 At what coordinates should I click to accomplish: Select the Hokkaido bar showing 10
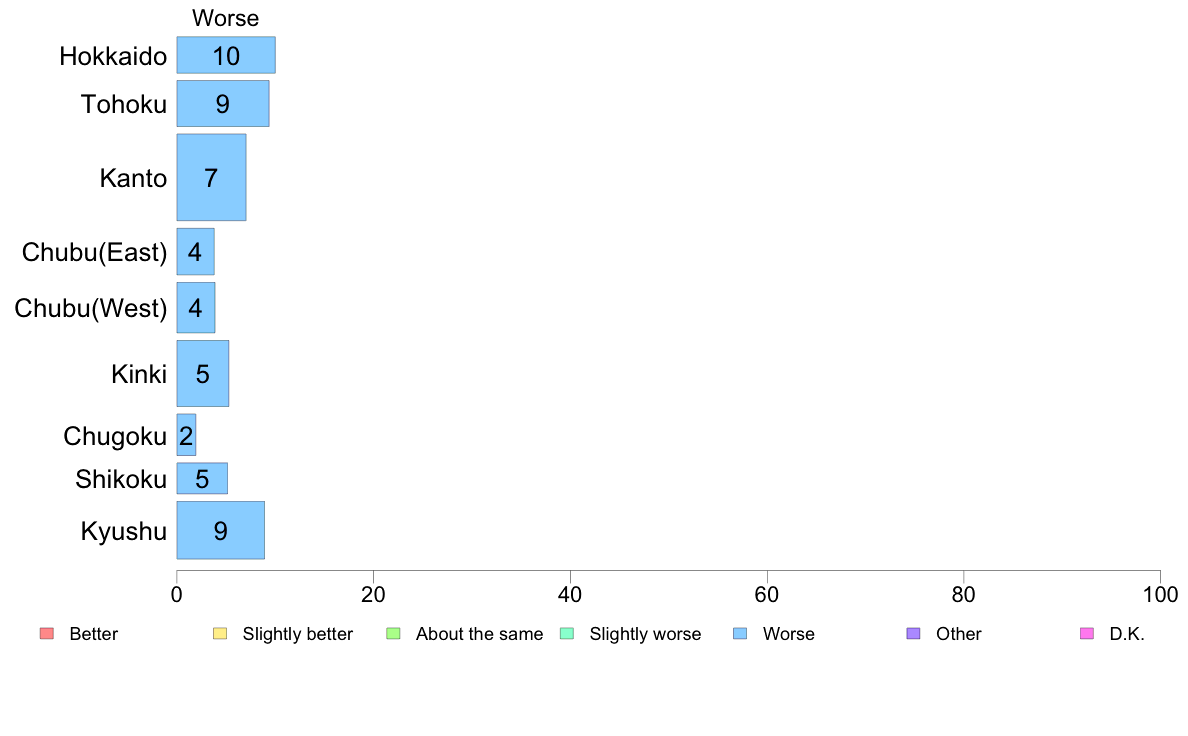tap(226, 55)
